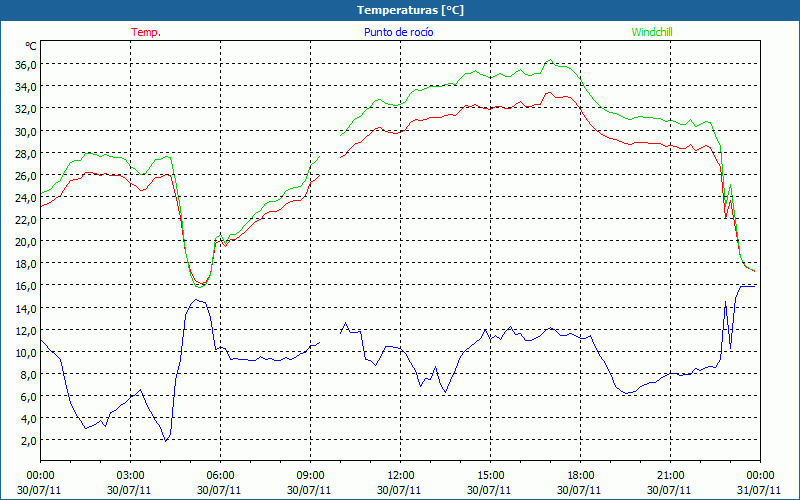Click the 20,0 y-axis value

[x=27, y=241]
